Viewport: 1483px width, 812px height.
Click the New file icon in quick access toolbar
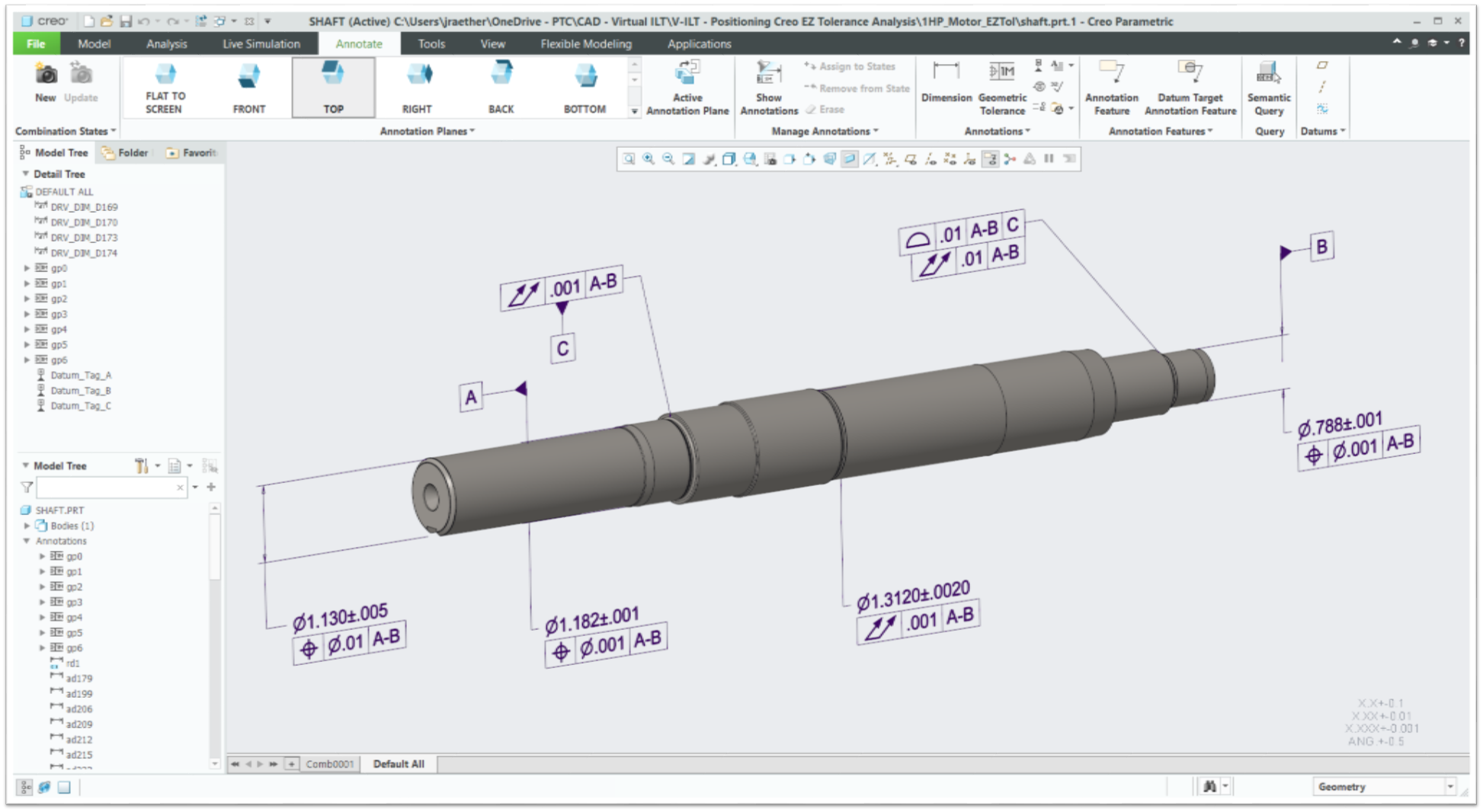89,21
